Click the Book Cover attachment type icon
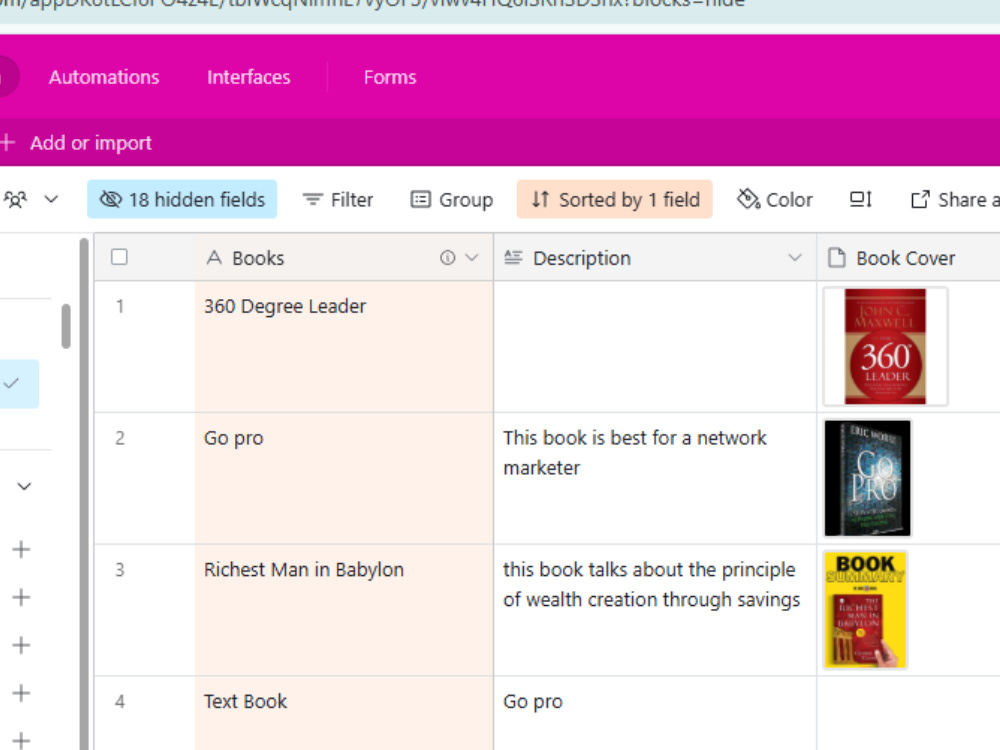Screen dimensions: 1000x750 click(836, 258)
